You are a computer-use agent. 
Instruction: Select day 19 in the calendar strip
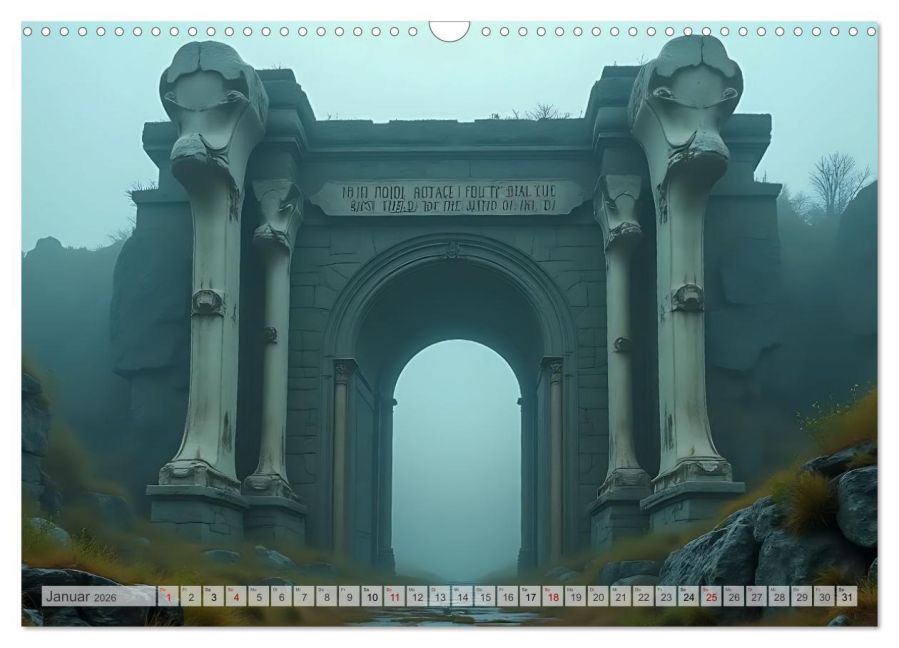click(x=576, y=596)
